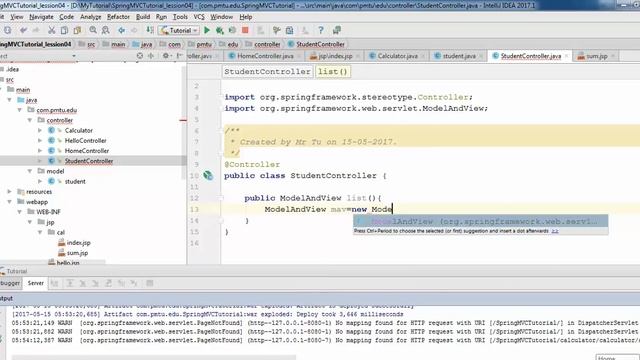Click controller in breadcrumb bar
Viewport: 640px width, 360px height.
[267, 44]
